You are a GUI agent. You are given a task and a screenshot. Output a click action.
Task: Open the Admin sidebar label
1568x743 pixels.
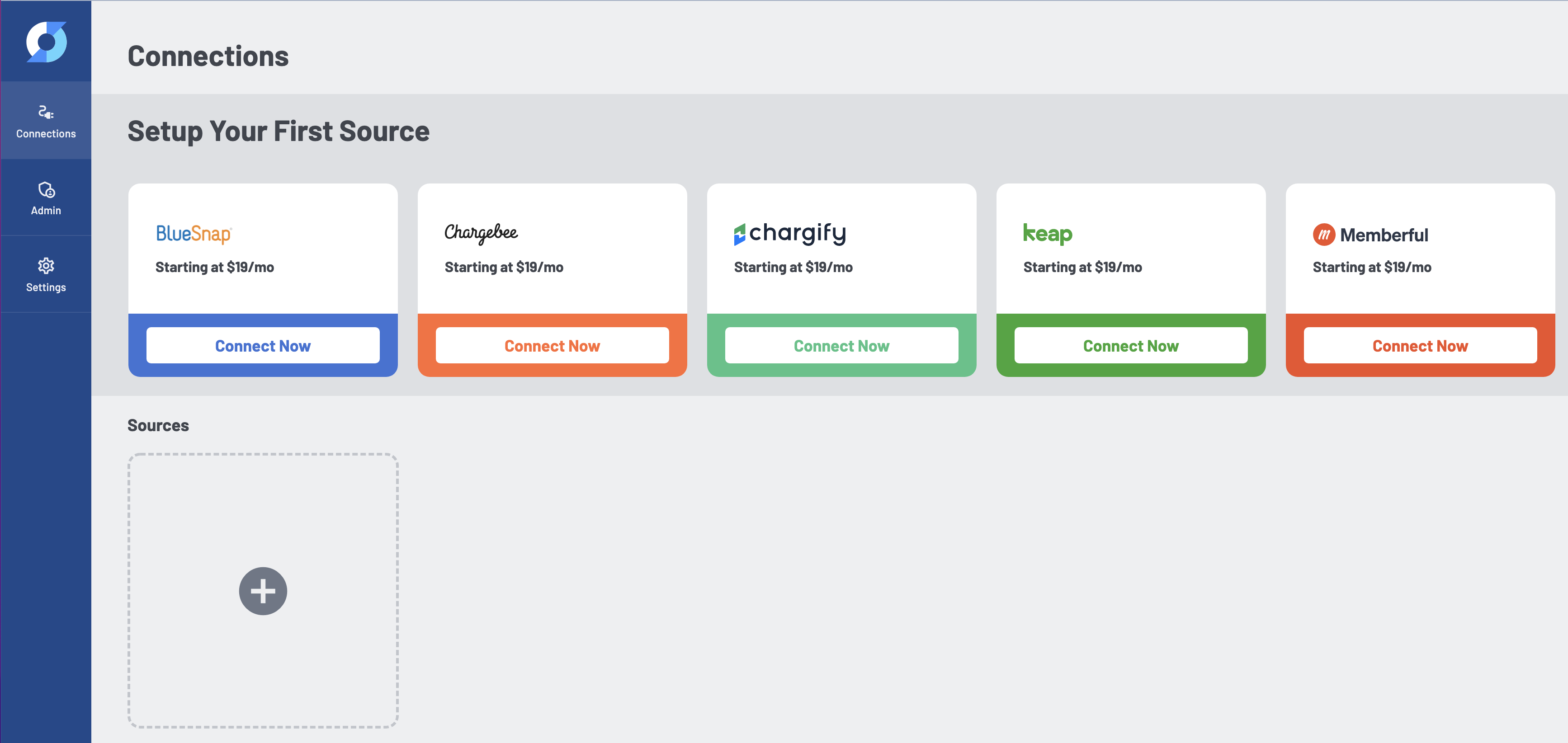[x=46, y=211]
